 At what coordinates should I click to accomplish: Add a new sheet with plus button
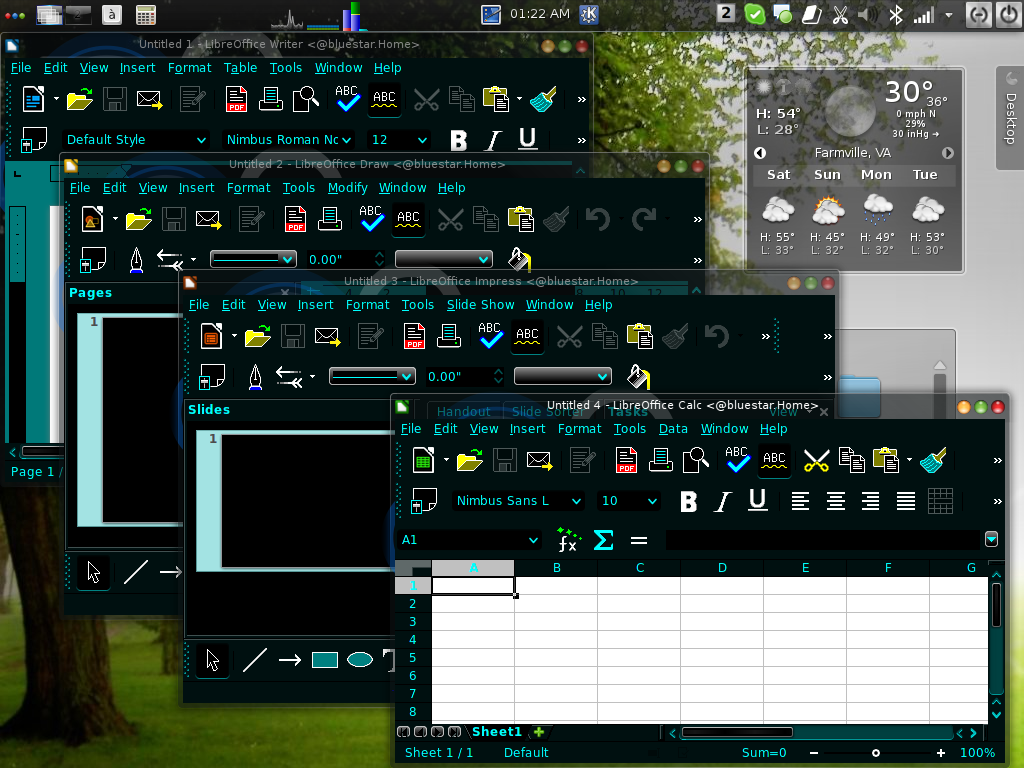(x=539, y=732)
